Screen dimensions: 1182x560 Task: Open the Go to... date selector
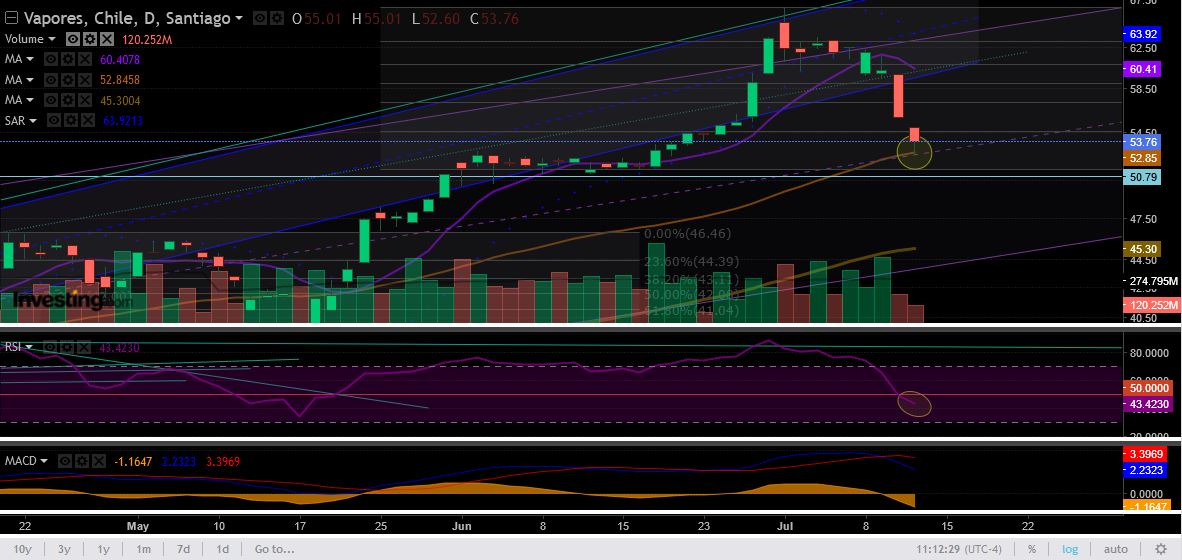tap(274, 549)
